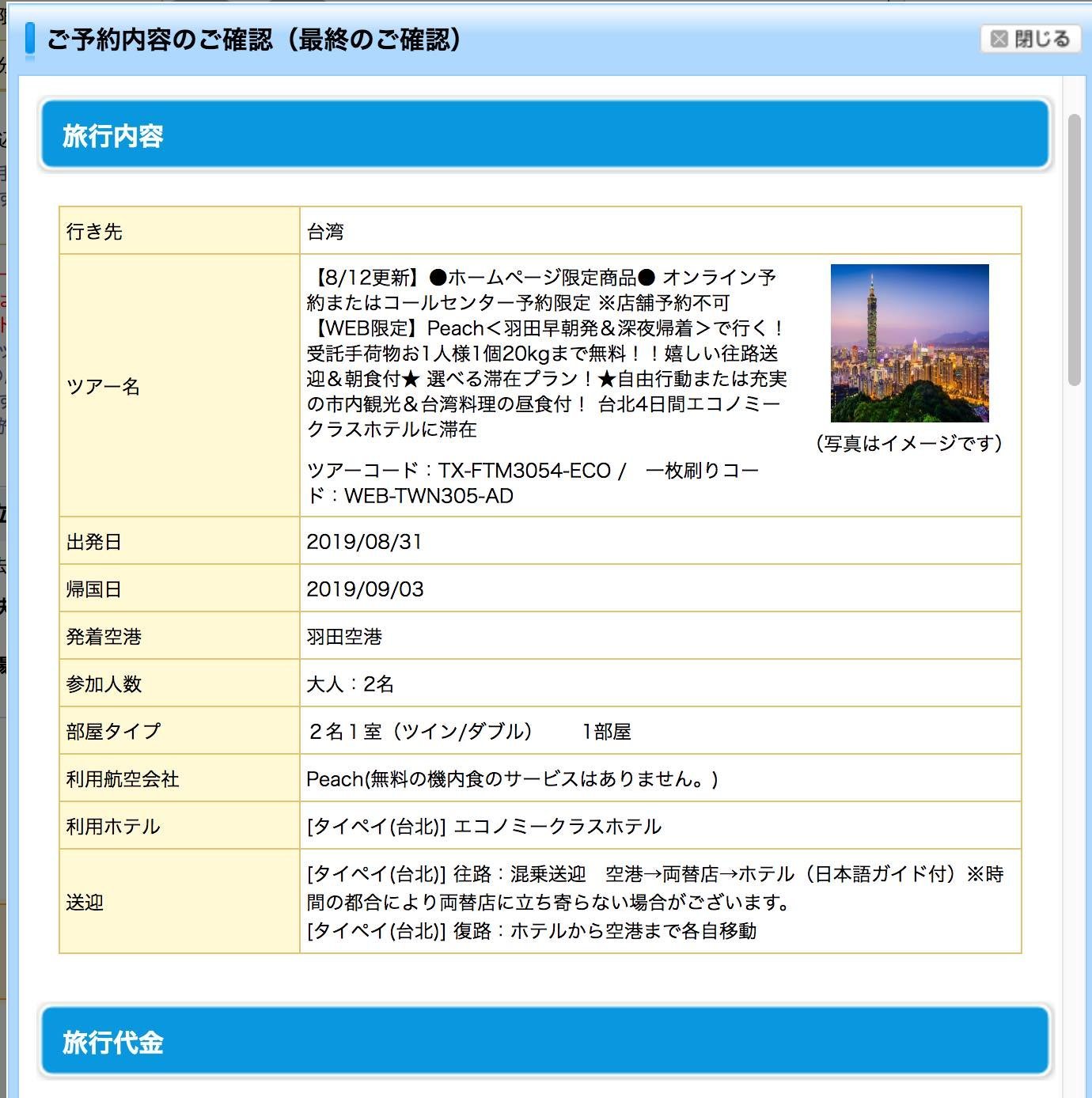Screen dimensions: 1092x1098
Task: Click the 帰国日 row label
Action: click(x=94, y=589)
